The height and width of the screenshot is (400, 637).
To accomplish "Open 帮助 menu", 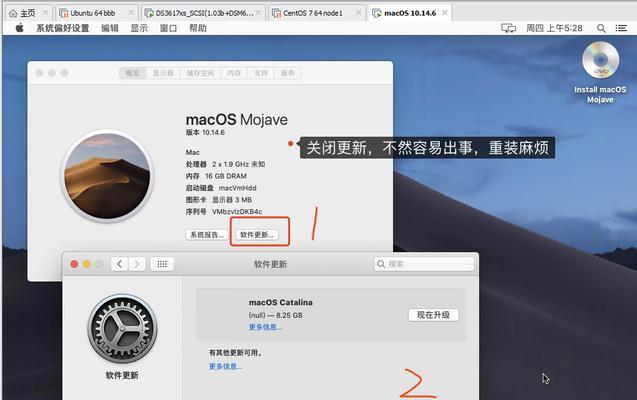I will [x=198, y=28].
